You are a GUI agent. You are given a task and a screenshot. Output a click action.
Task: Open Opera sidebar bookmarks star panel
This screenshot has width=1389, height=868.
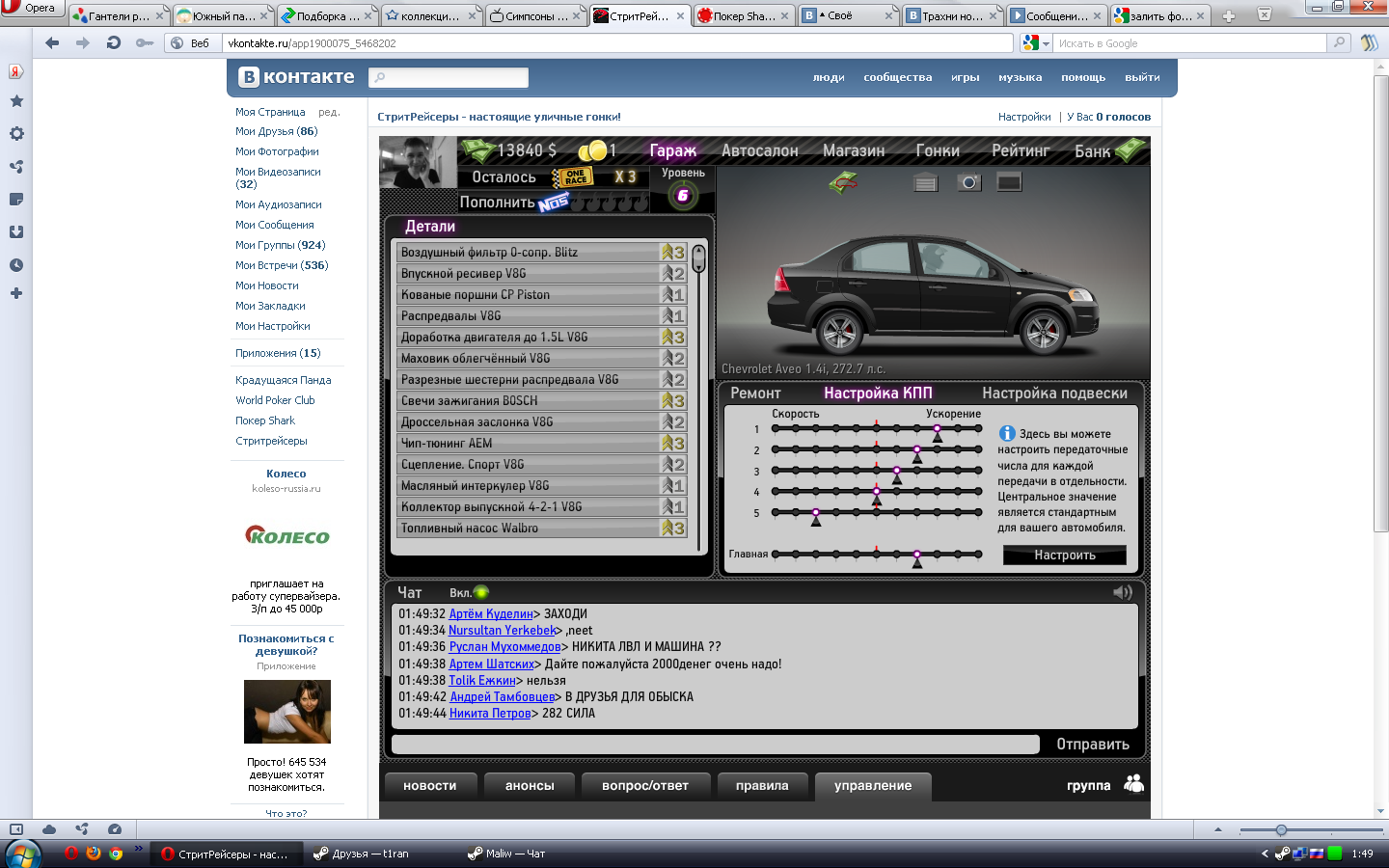[16, 101]
